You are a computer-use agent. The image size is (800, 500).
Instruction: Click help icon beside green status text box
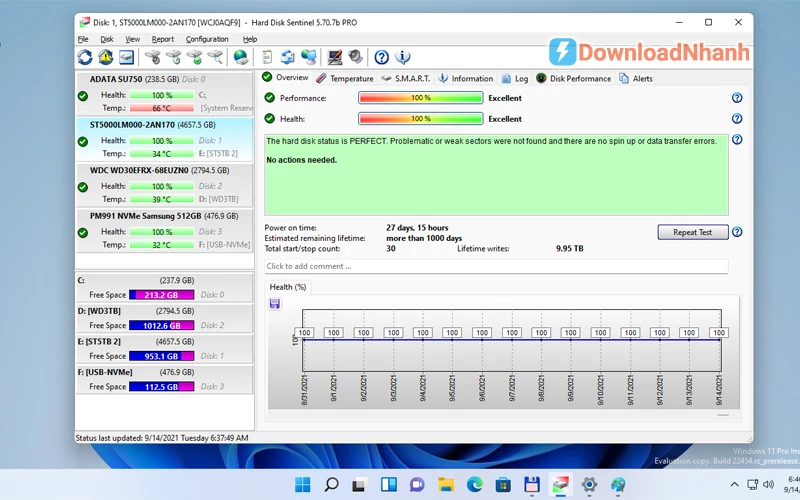tap(737, 139)
